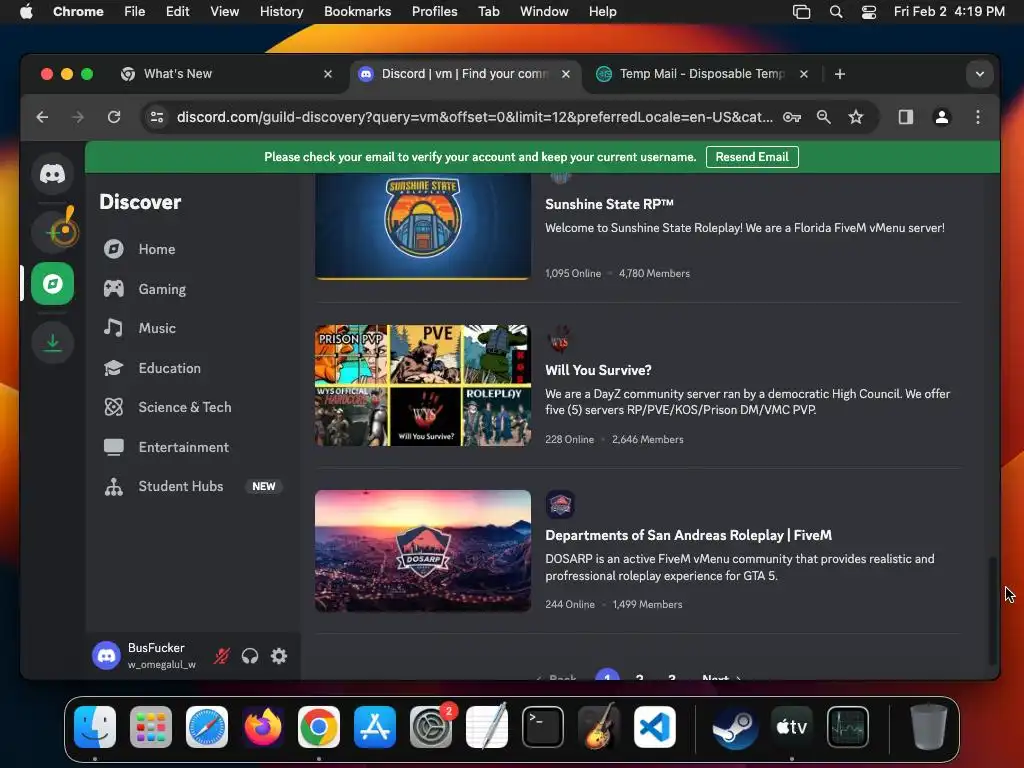Click the address bar URL

pos(475,118)
